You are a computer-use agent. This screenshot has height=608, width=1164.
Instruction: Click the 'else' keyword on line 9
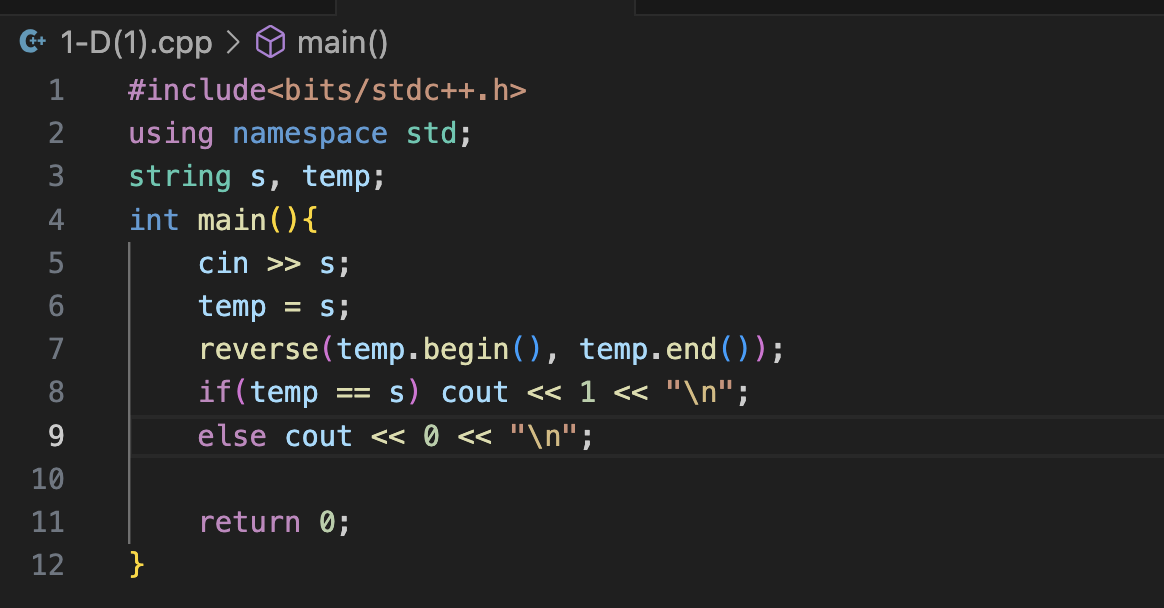pyautogui.click(x=232, y=436)
